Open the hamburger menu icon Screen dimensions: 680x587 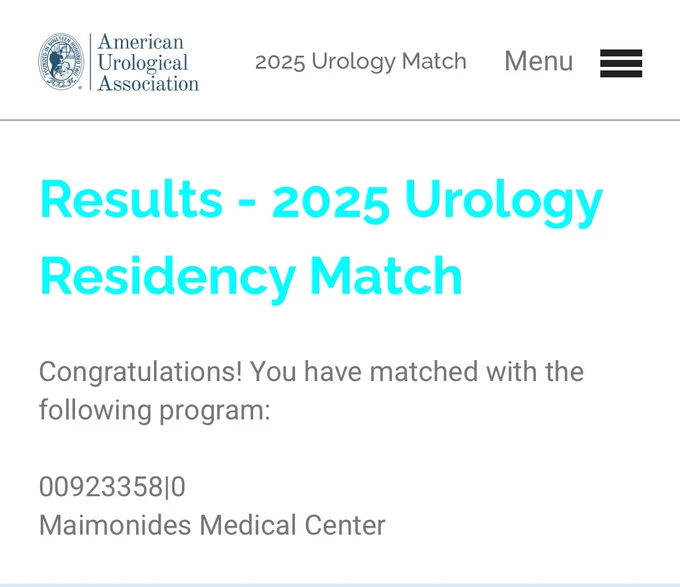621,63
